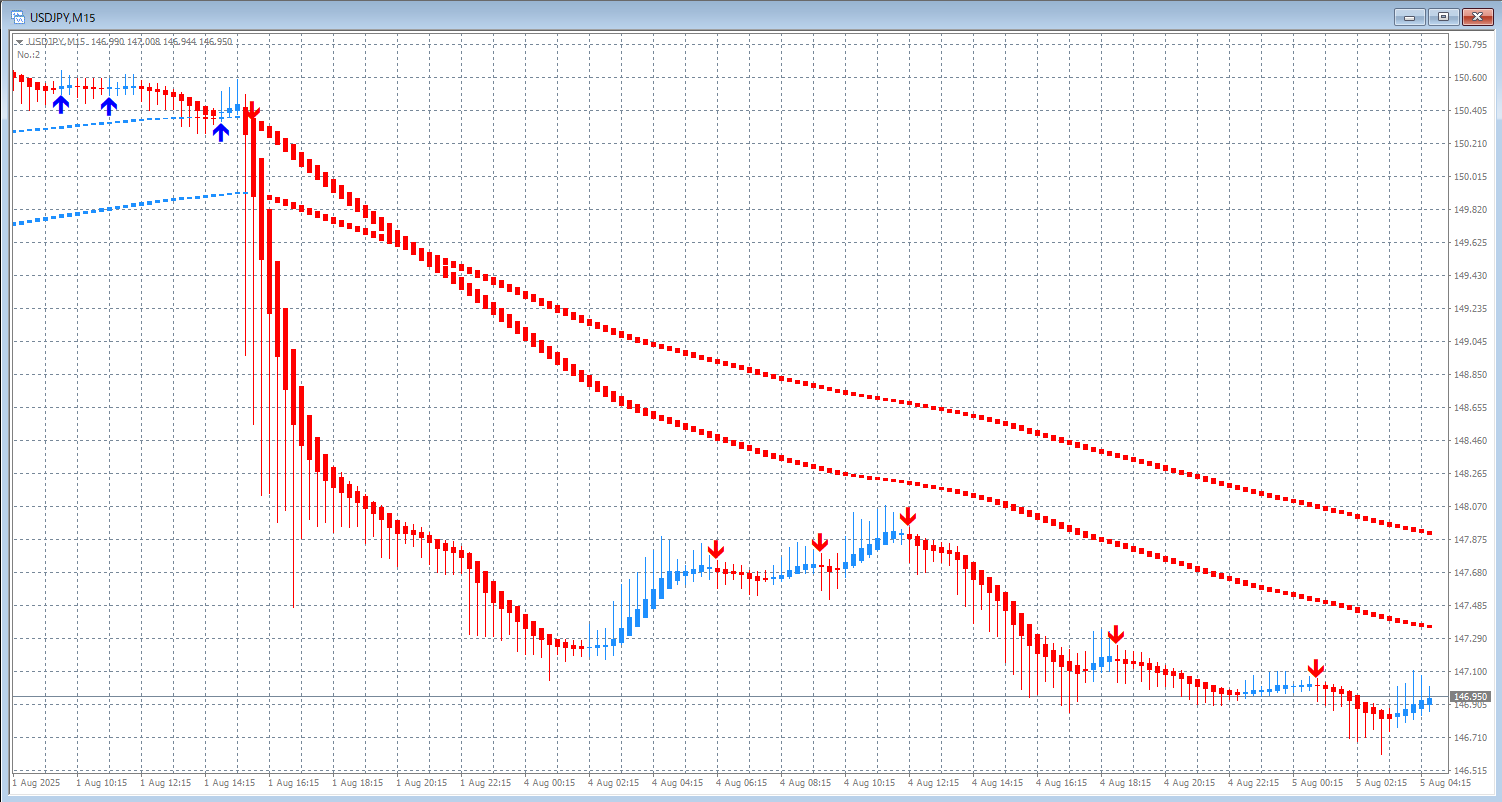Click the '5 Aug 04:15' time axis label
Image resolution: width=1502 pixels, height=802 pixels.
tap(1446, 783)
